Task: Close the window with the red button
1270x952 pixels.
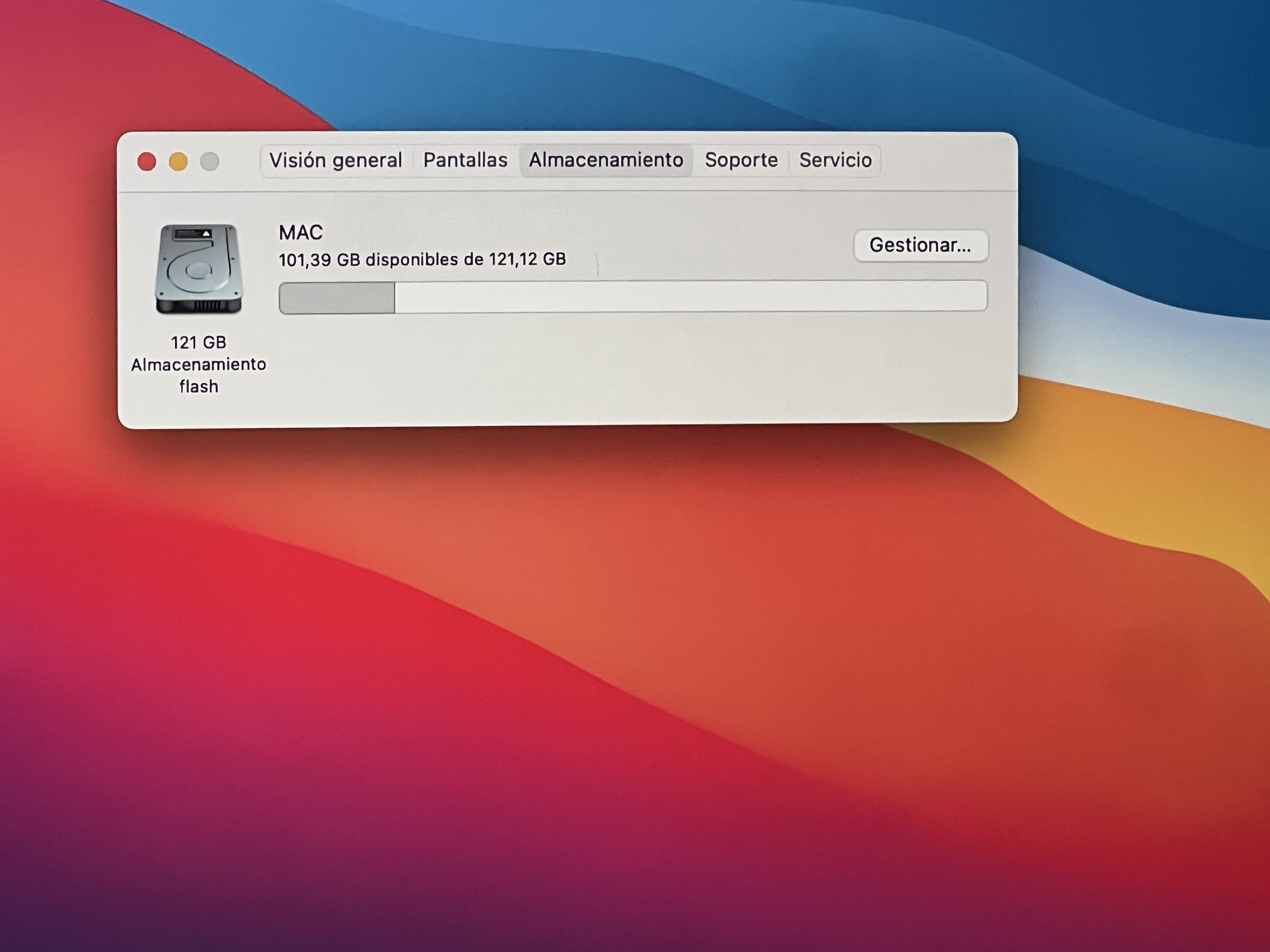Action: point(147,162)
